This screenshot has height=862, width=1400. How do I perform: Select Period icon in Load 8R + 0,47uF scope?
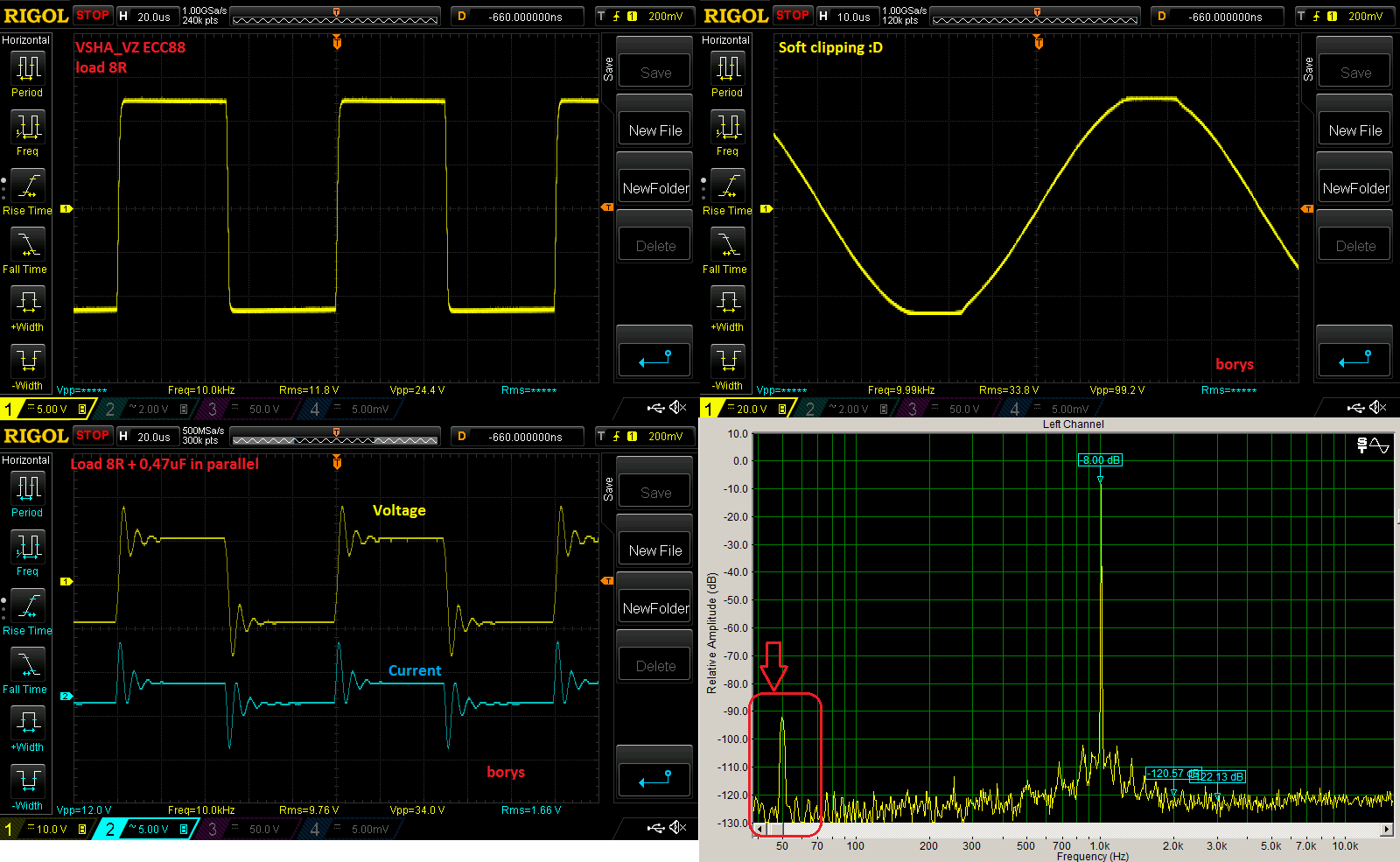click(27, 487)
